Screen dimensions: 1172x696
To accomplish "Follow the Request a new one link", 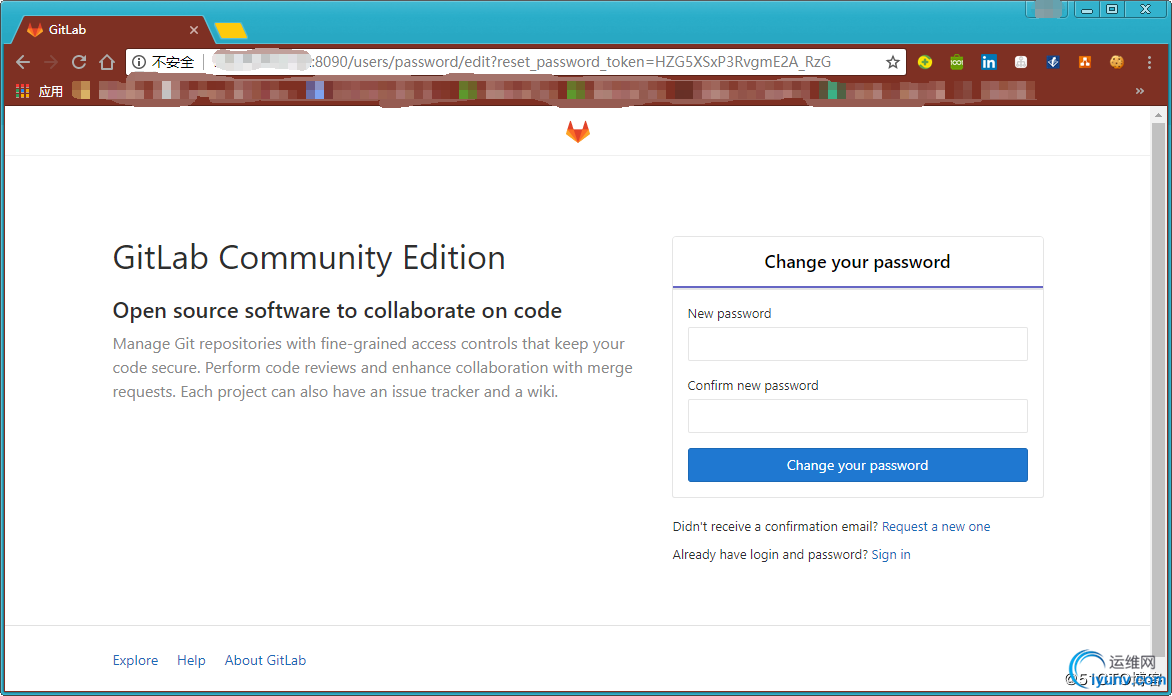I will pos(936,526).
